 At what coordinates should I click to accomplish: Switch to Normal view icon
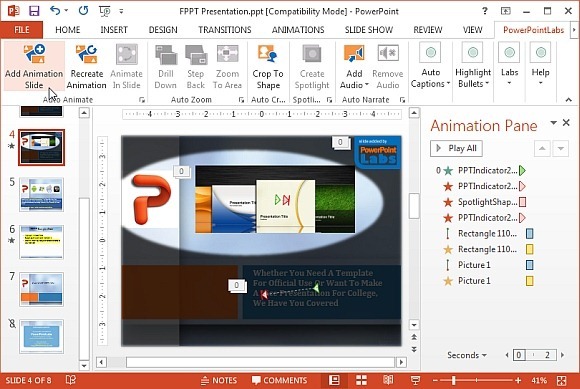click(x=334, y=380)
